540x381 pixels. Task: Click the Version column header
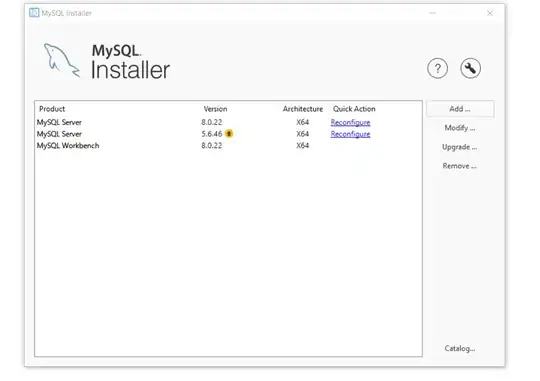[215, 109]
